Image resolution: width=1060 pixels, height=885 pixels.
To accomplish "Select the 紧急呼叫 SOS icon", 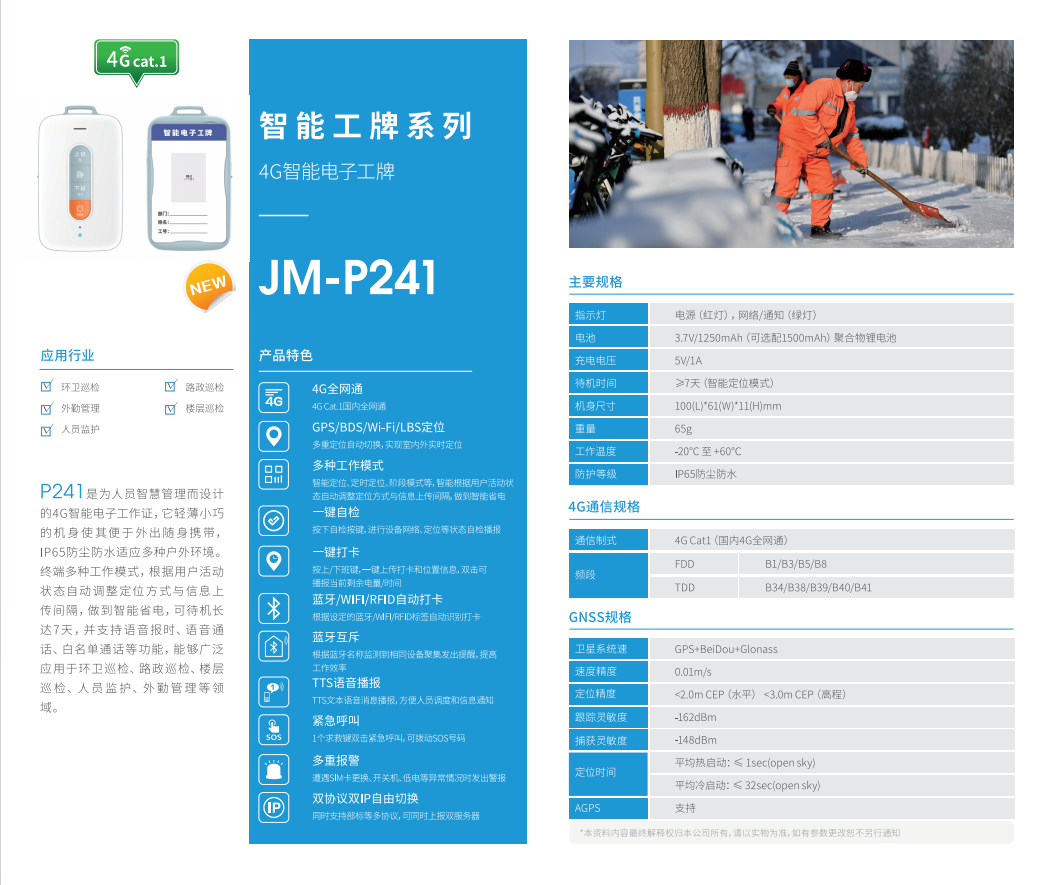I will [x=274, y=729].
